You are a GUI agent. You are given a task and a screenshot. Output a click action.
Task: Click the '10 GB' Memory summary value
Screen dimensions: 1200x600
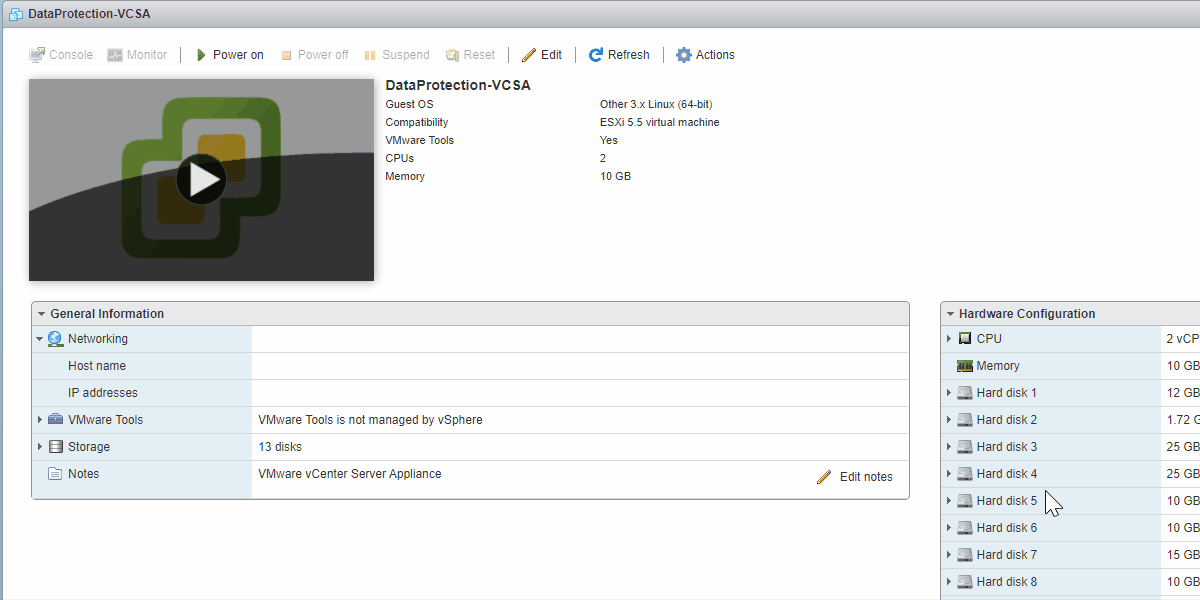pyautogui.click(x=616, y=176)
